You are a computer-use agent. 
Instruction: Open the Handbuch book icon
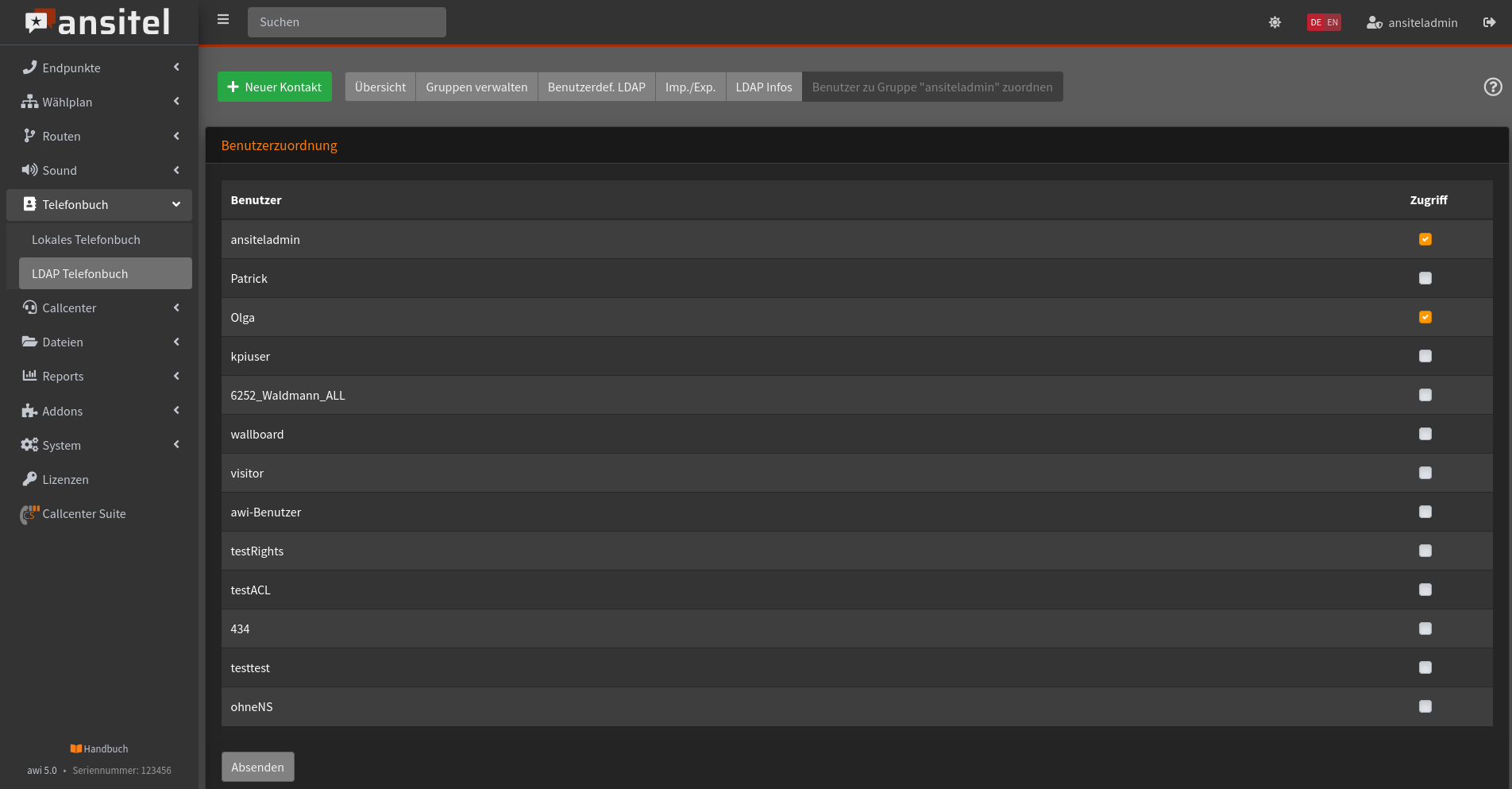(76, 748)
